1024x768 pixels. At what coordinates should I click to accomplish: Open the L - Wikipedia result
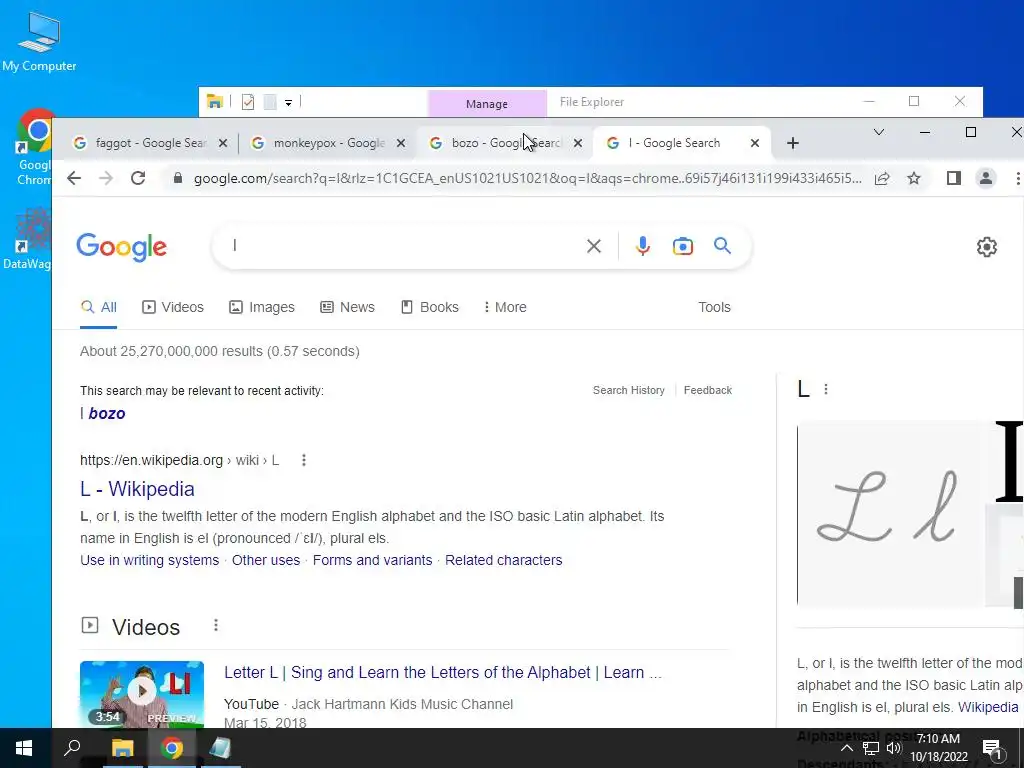[x=137, y=489]
